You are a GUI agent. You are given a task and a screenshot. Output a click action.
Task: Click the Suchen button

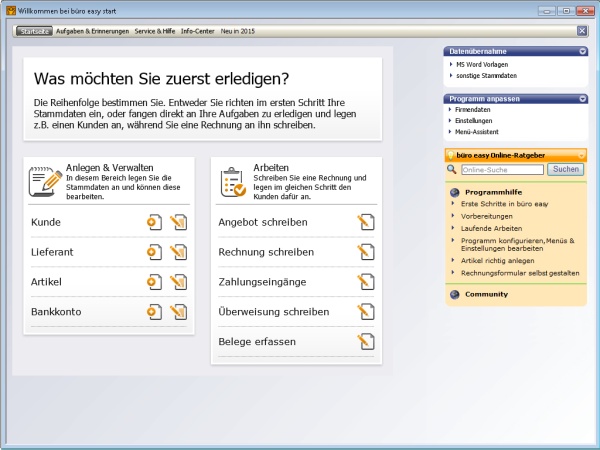(566, 169)
